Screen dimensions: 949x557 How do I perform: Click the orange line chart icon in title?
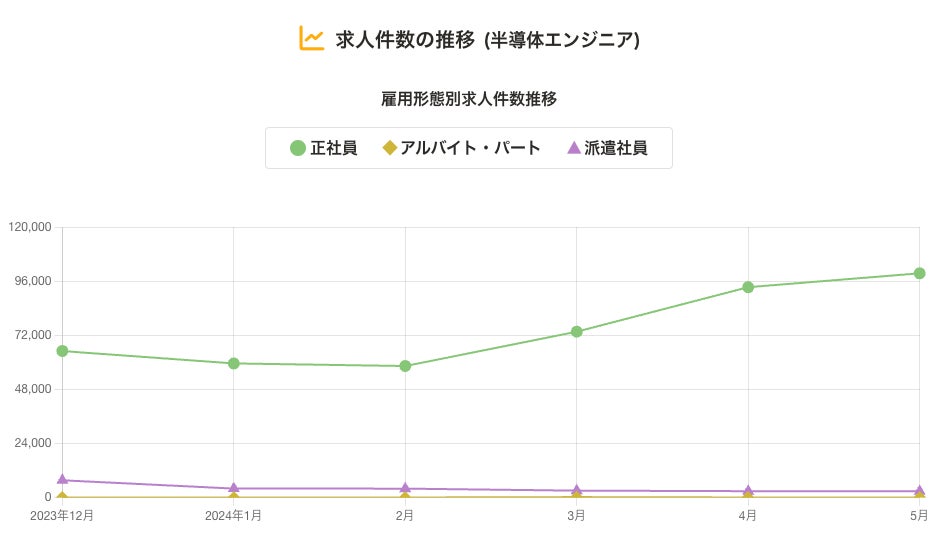tap(311, 39)
